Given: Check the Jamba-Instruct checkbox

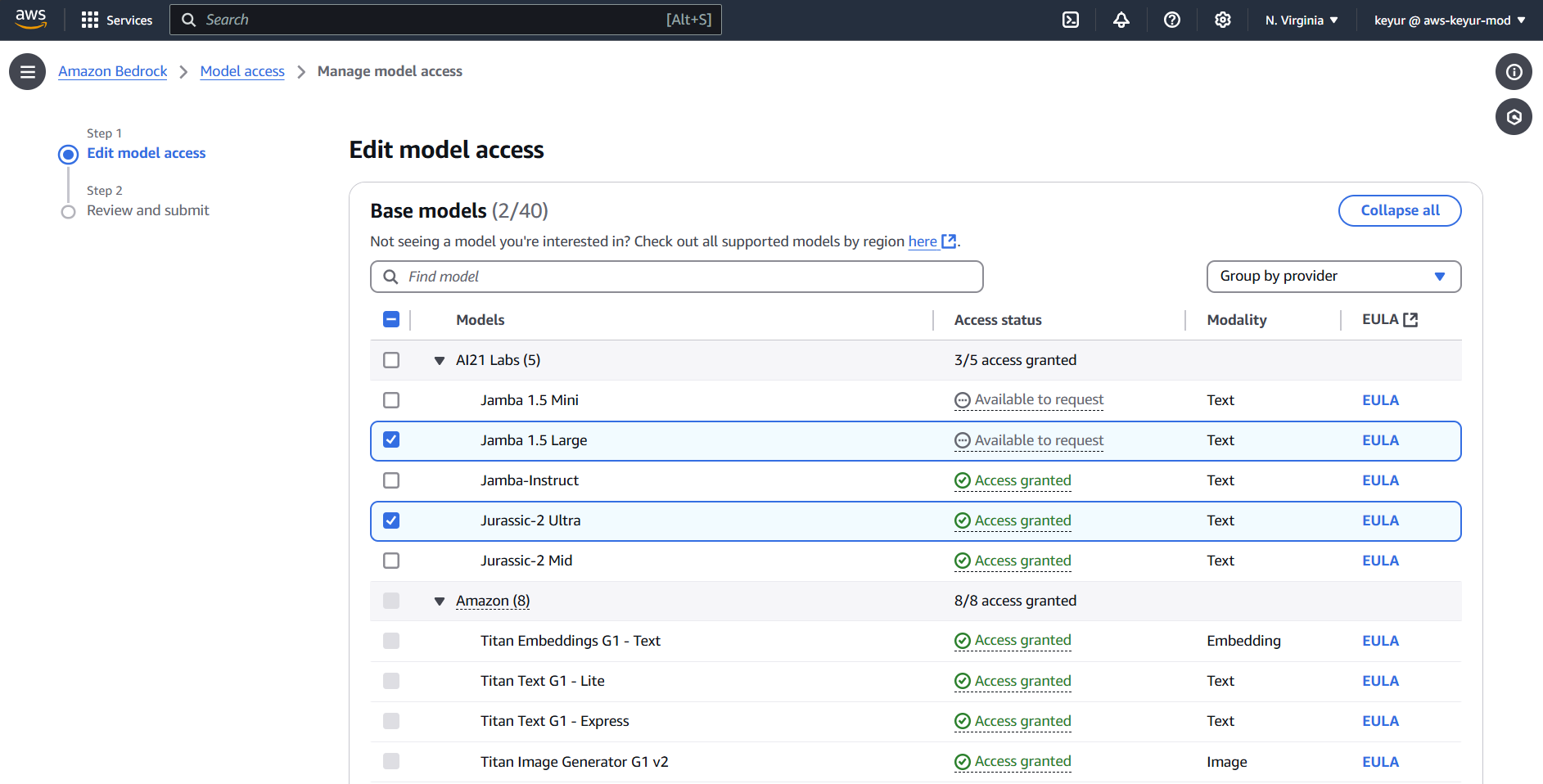Looking at the screenshot, I should click(x=391, y=480).
